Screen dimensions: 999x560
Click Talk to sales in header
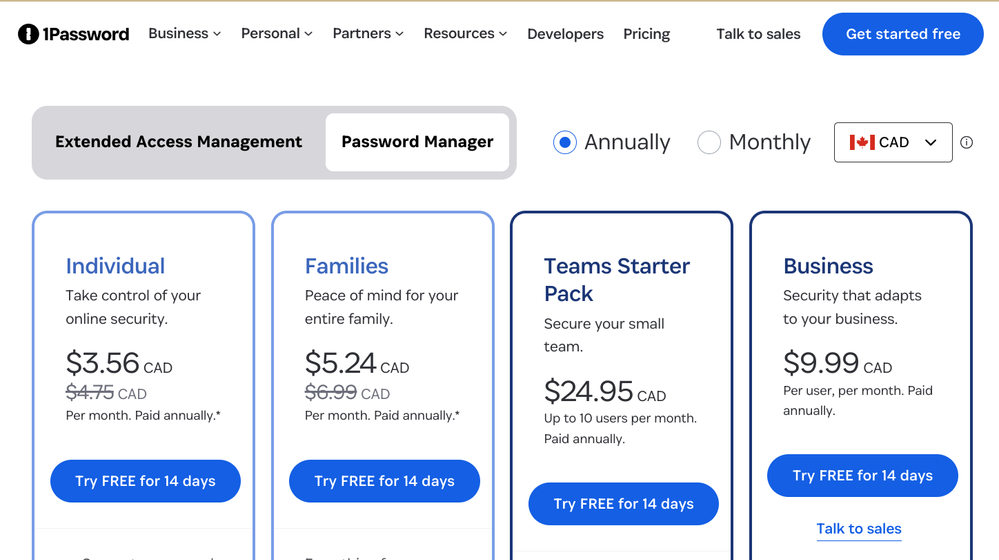tap(758, 34)
